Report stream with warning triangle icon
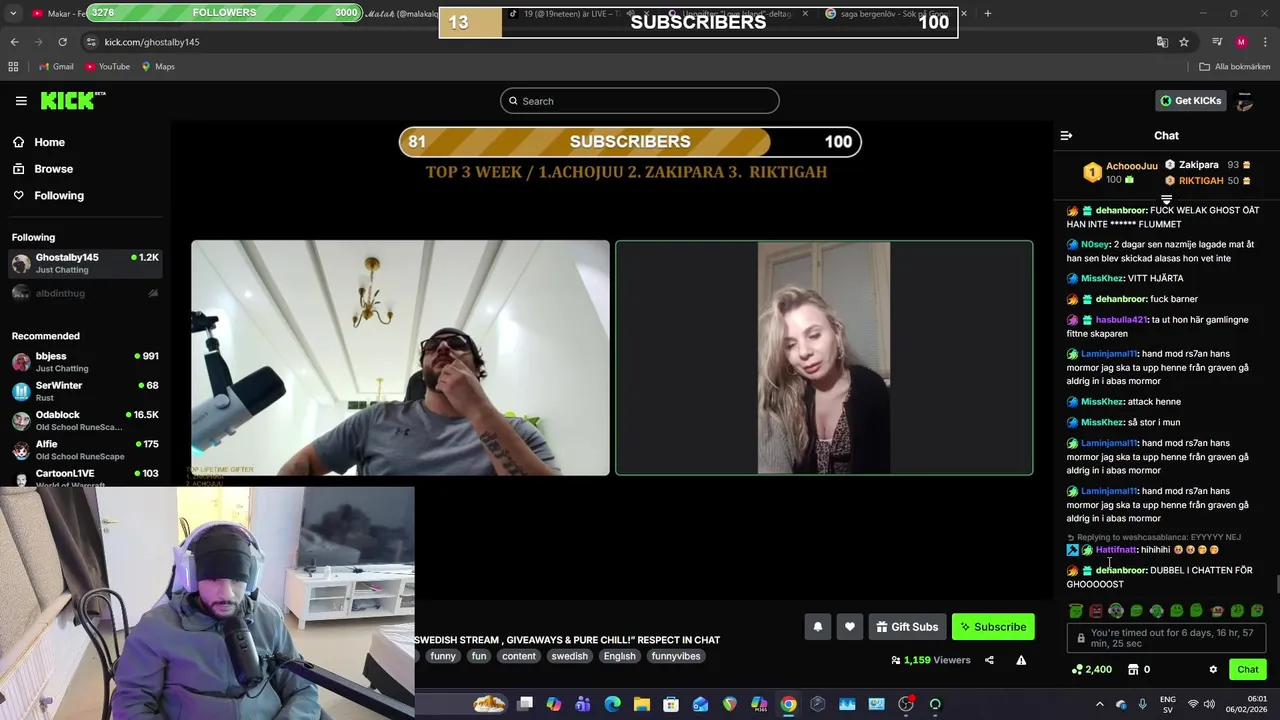This screenshot has width=1280, height=720. tap(1021, 660)
